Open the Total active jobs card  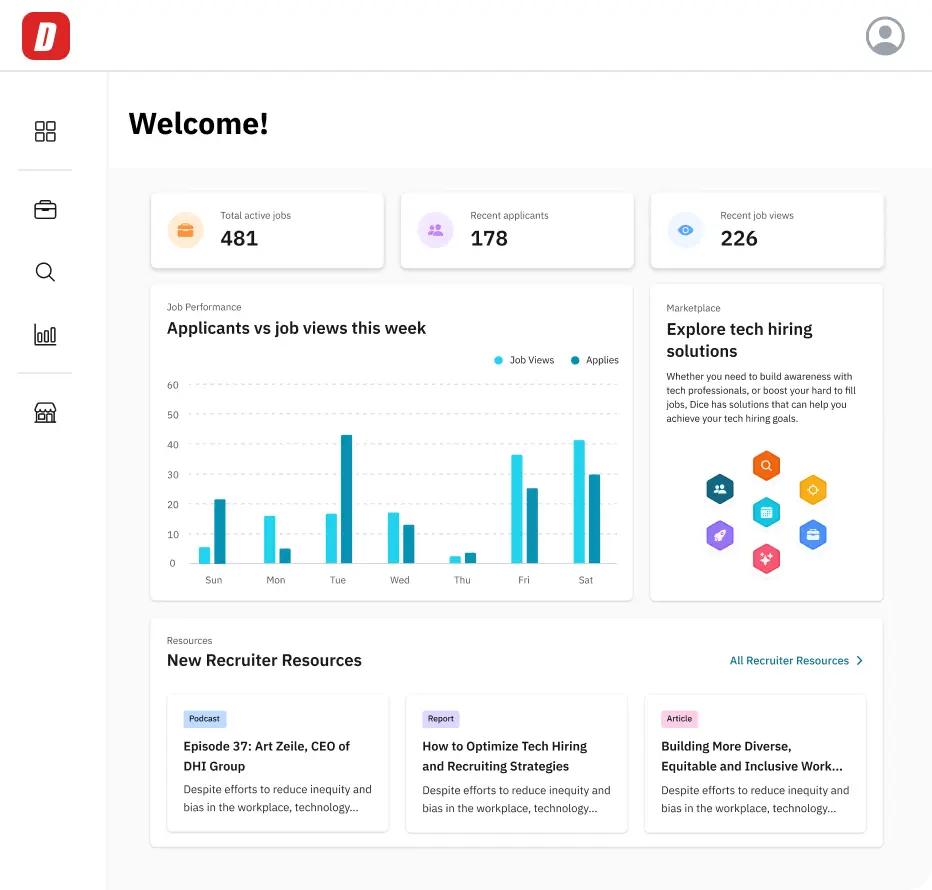[267, 230]
